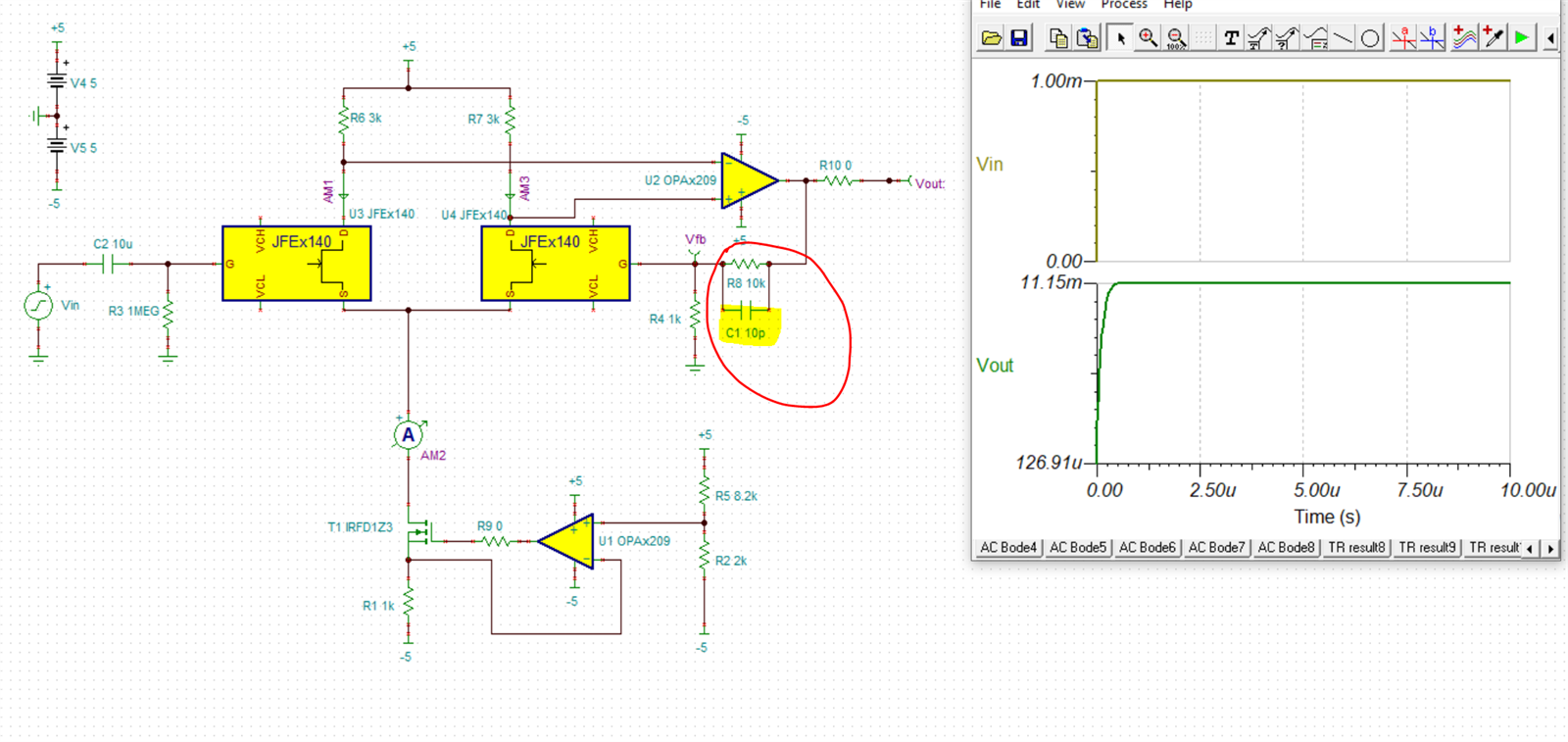Choose the curve label with question mark tool
This screenshot has width=1568, height=742.
(x=1288, y=38)
